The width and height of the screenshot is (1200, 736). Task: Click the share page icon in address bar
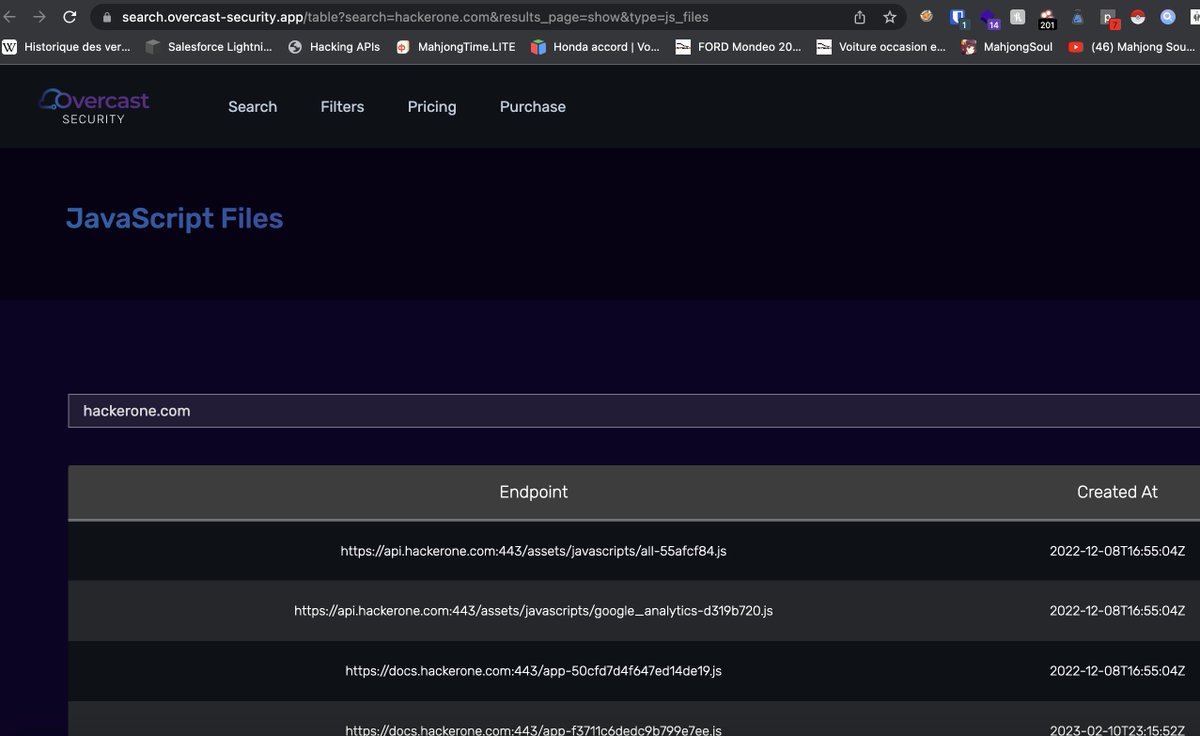pos(859,17)
